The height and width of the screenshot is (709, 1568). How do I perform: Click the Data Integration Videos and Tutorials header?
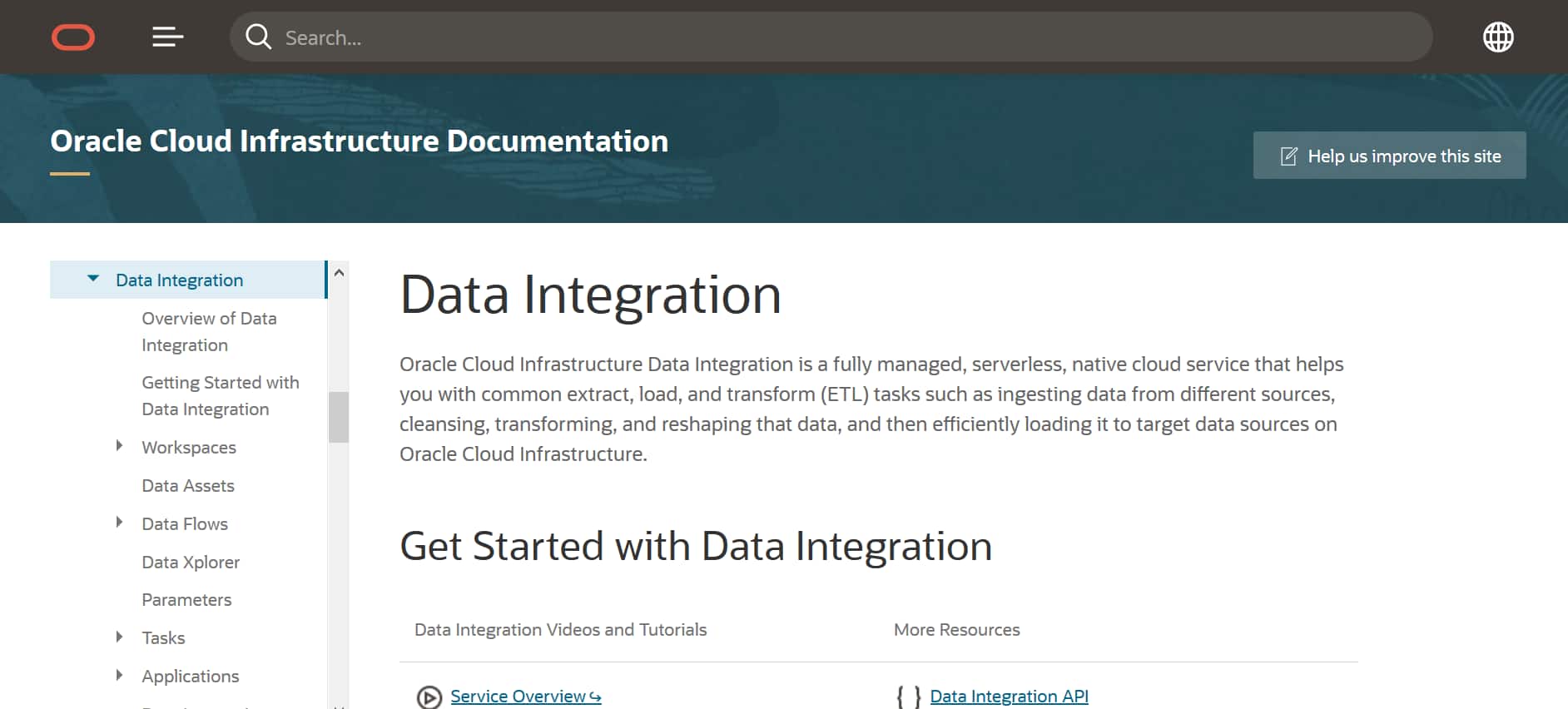(x=560, y=629)
